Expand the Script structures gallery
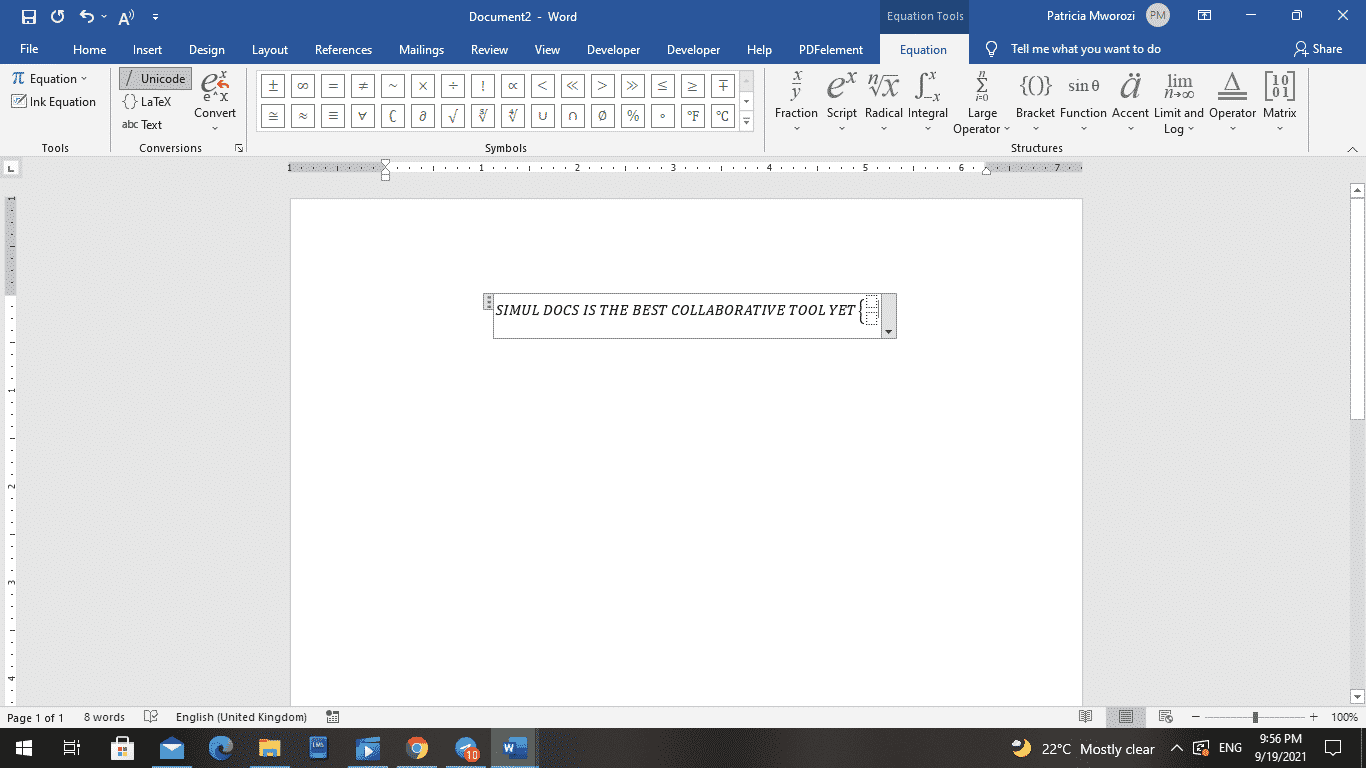 coord(841,101)
